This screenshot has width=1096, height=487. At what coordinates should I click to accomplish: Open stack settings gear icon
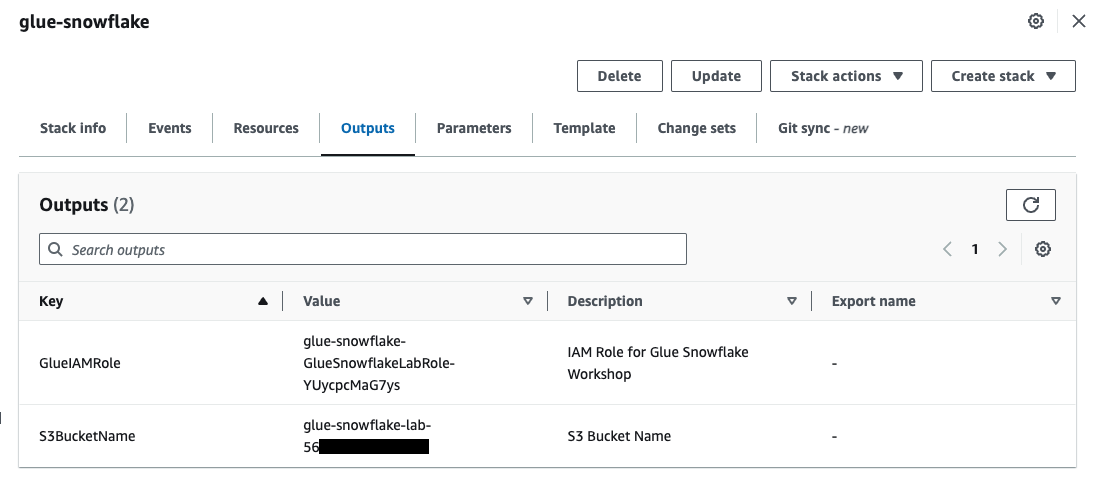coord(1036,21)
